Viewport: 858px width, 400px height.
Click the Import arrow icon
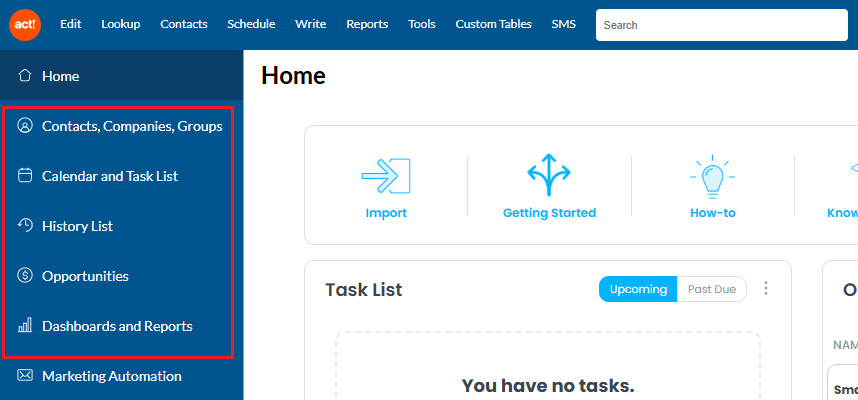click(386, 176)
